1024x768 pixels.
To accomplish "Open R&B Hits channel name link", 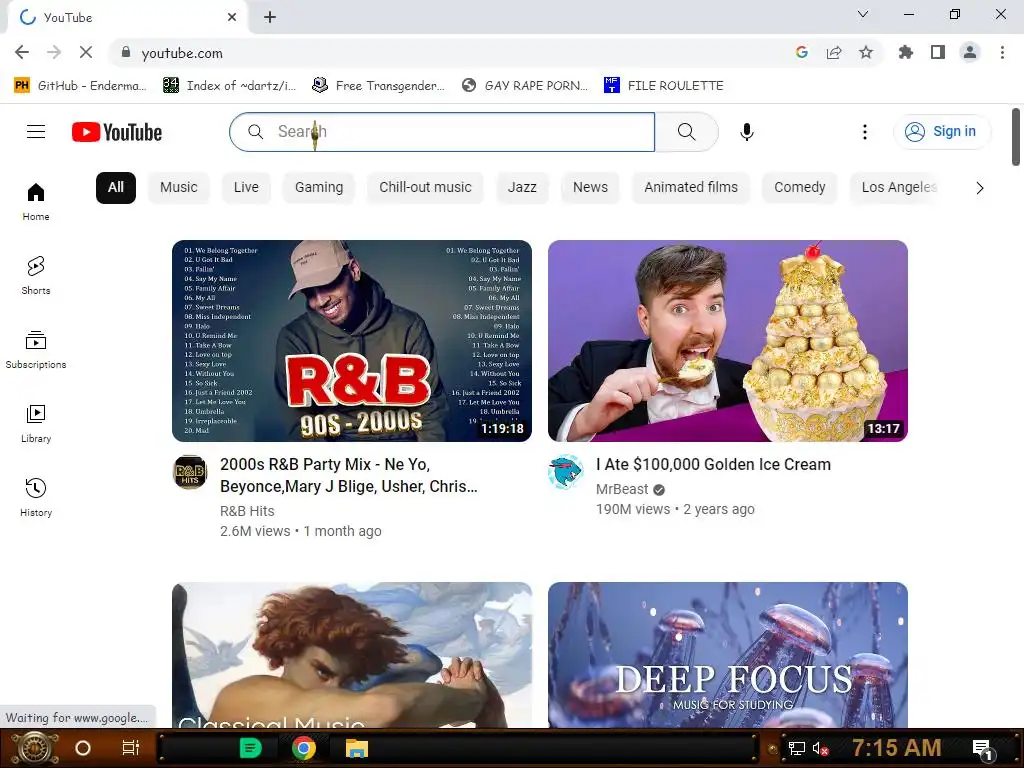I will [247, 511].
